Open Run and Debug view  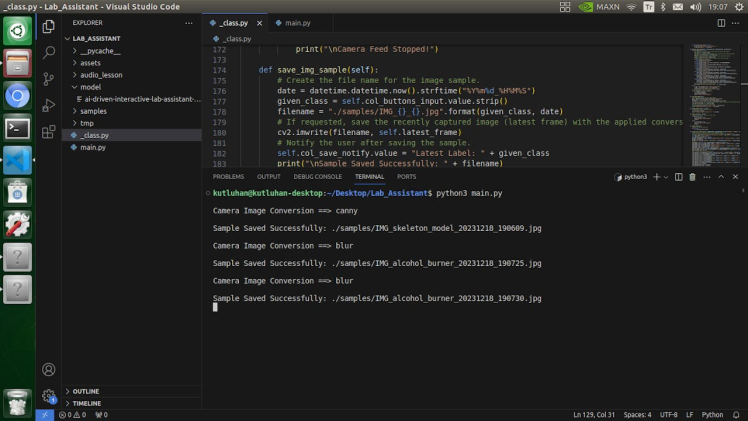(48, 105)
